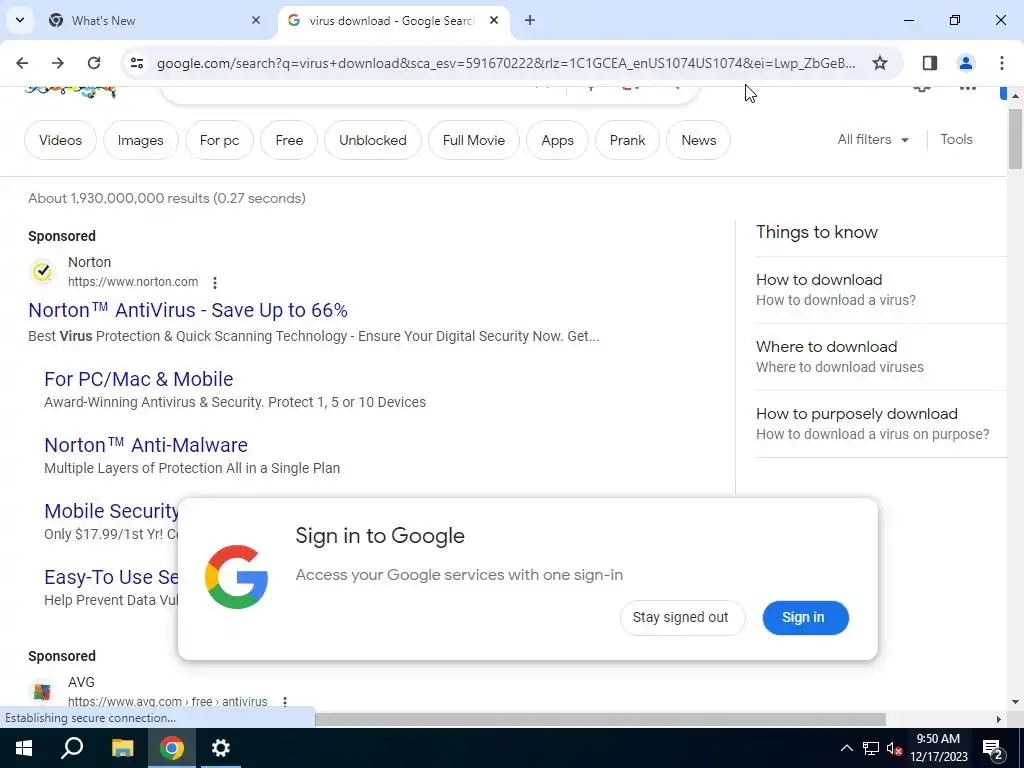
Task: Apply the Unblocked filter chip
Action: click(372, 140)
